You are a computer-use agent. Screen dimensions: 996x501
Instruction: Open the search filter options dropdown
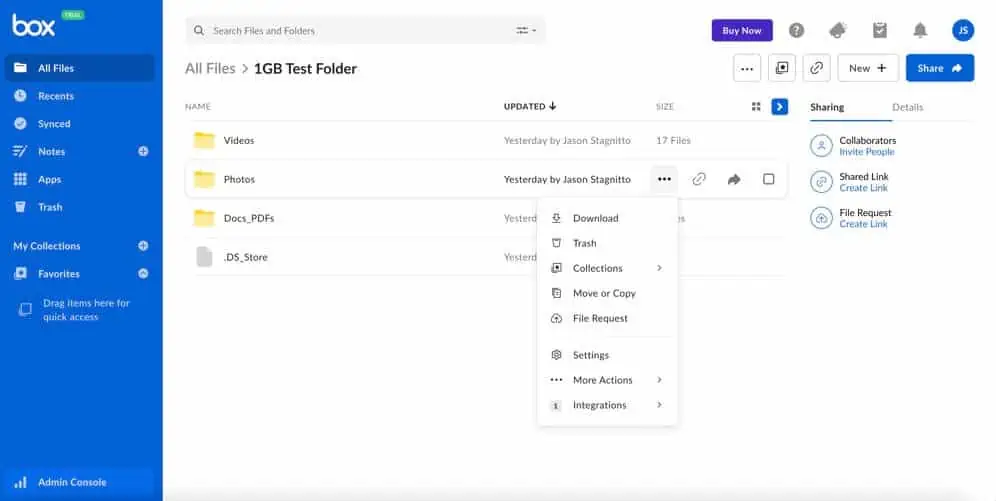pos(526,31)
